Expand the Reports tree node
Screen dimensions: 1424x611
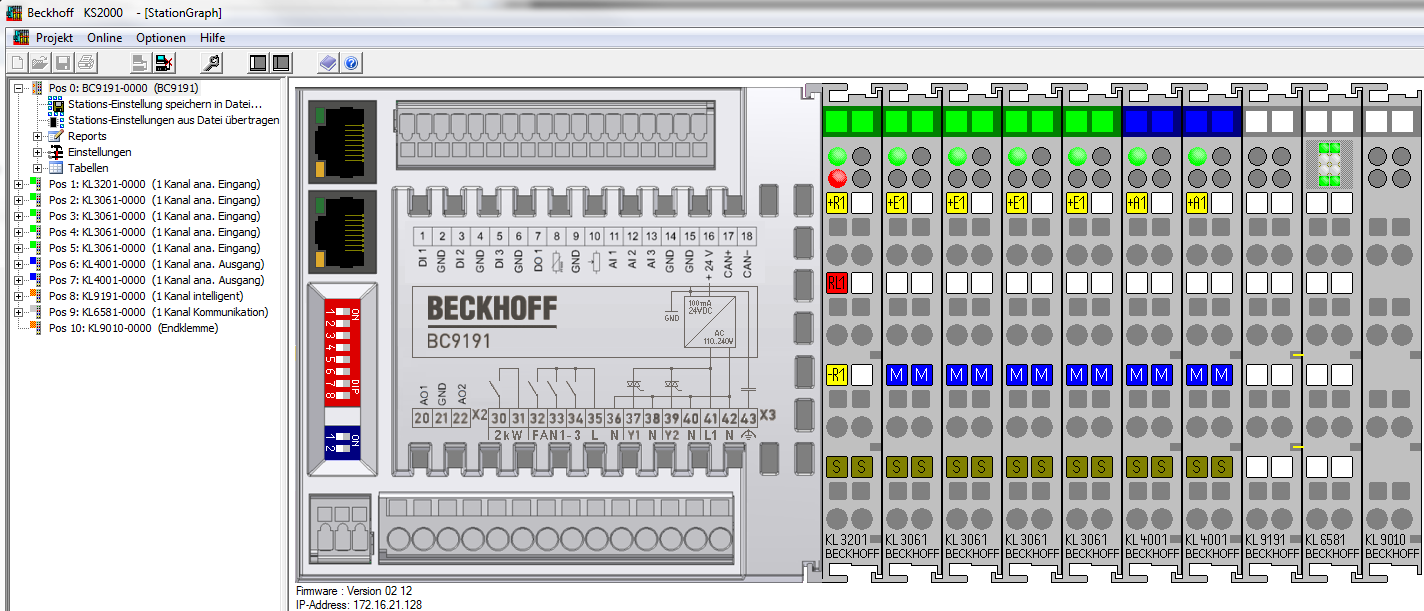pos(38,136)
